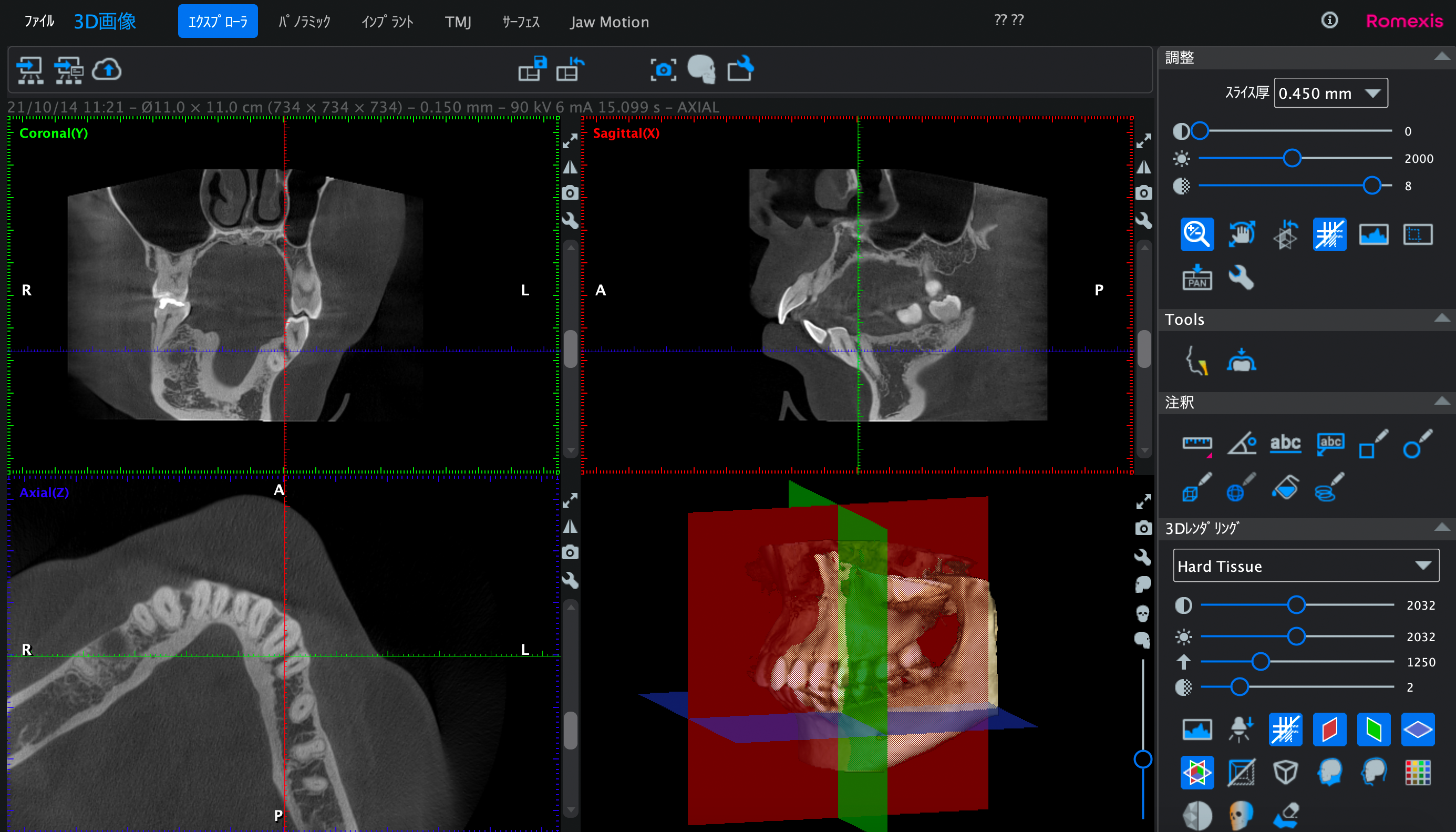Take snapshot of Coronal view
Viewport: 1456px width, 832px height.
[x=570, y=193]
